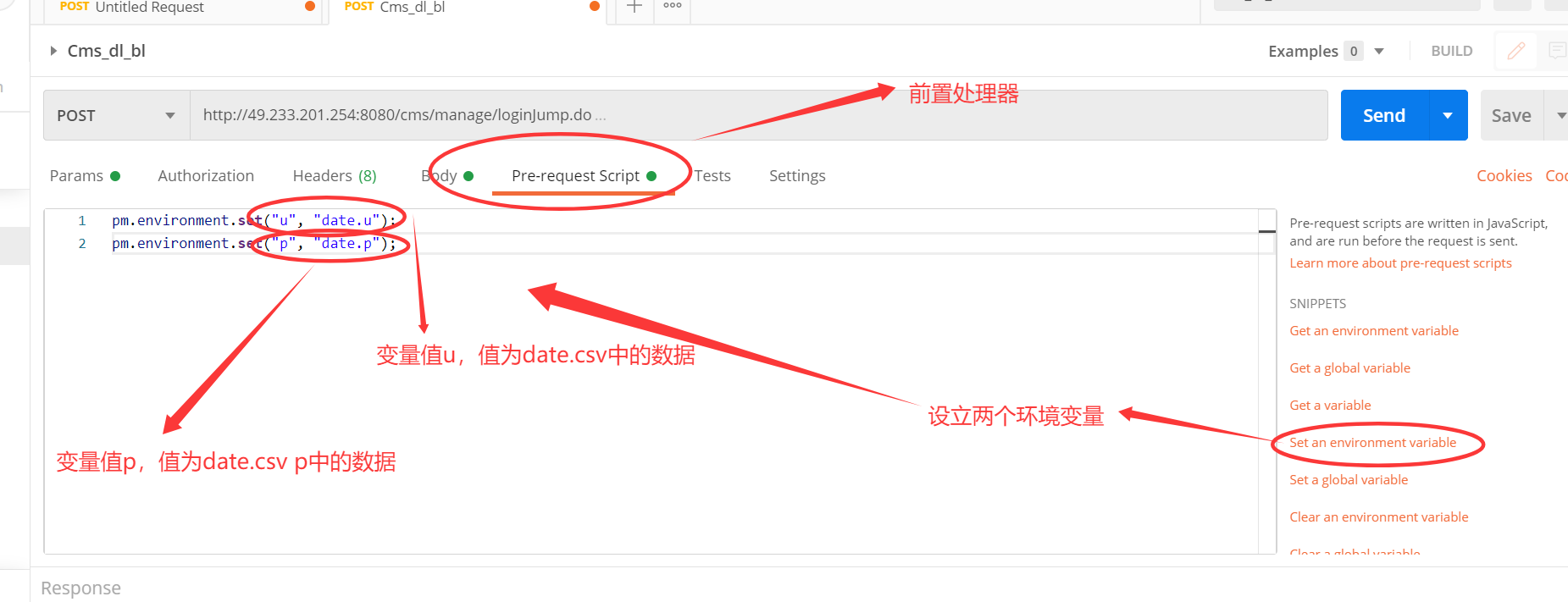Click the pencil edit icon beside BUILD
The image size is (1568, 602).
click(x=1515, y=51)
